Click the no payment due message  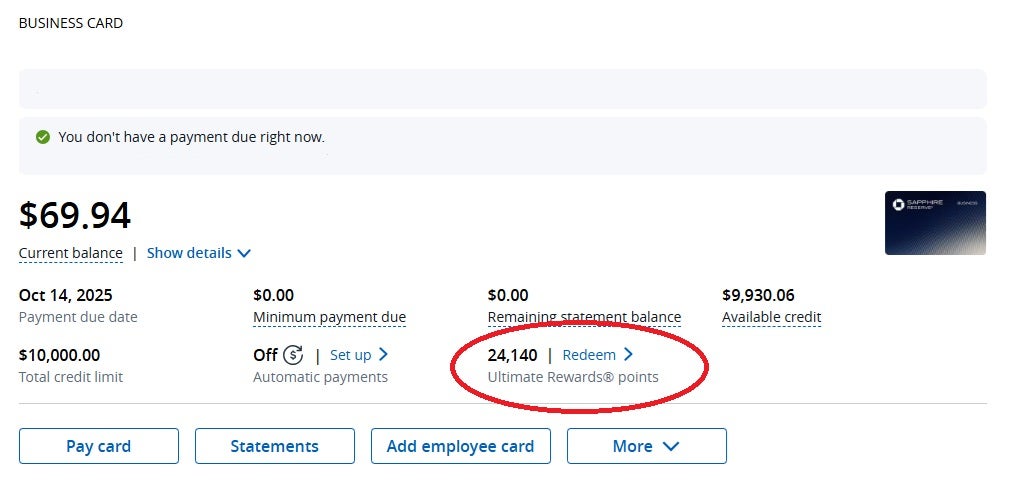191,137
